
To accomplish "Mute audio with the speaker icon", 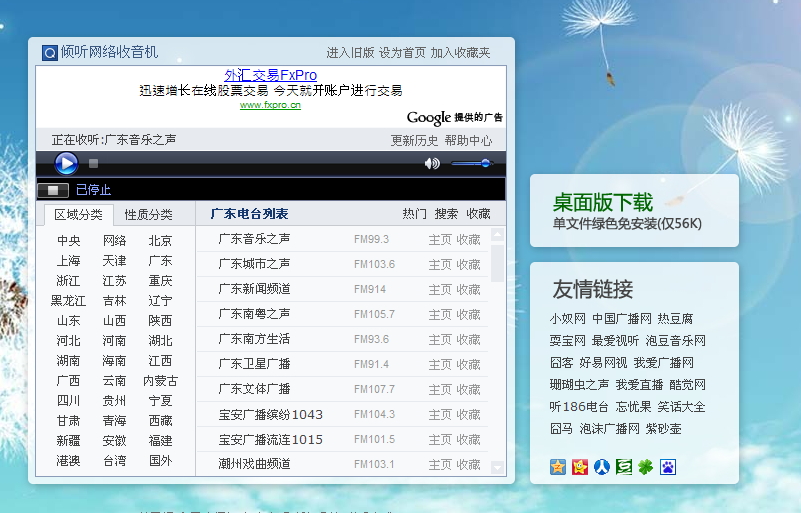I will [432, 163].
